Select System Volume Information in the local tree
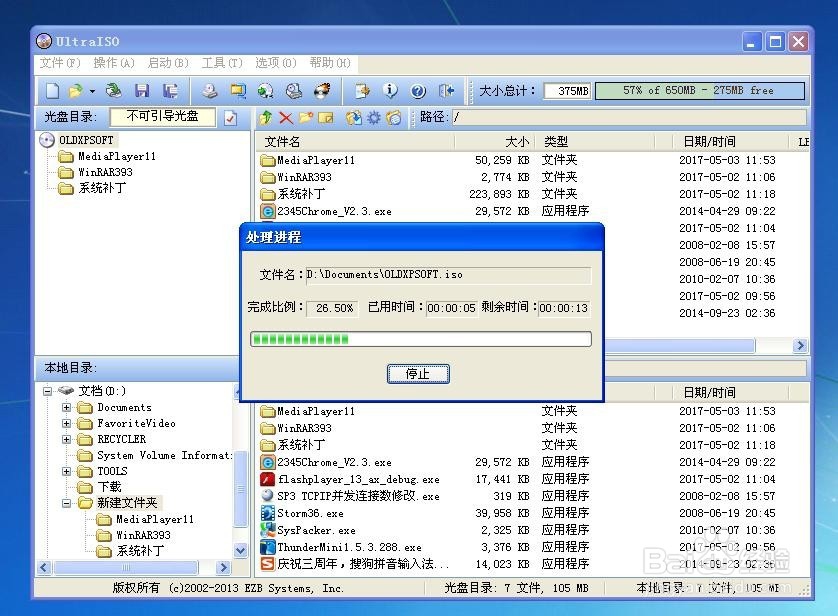This screenshot has height=616, width=838. [x=165, y=455]
